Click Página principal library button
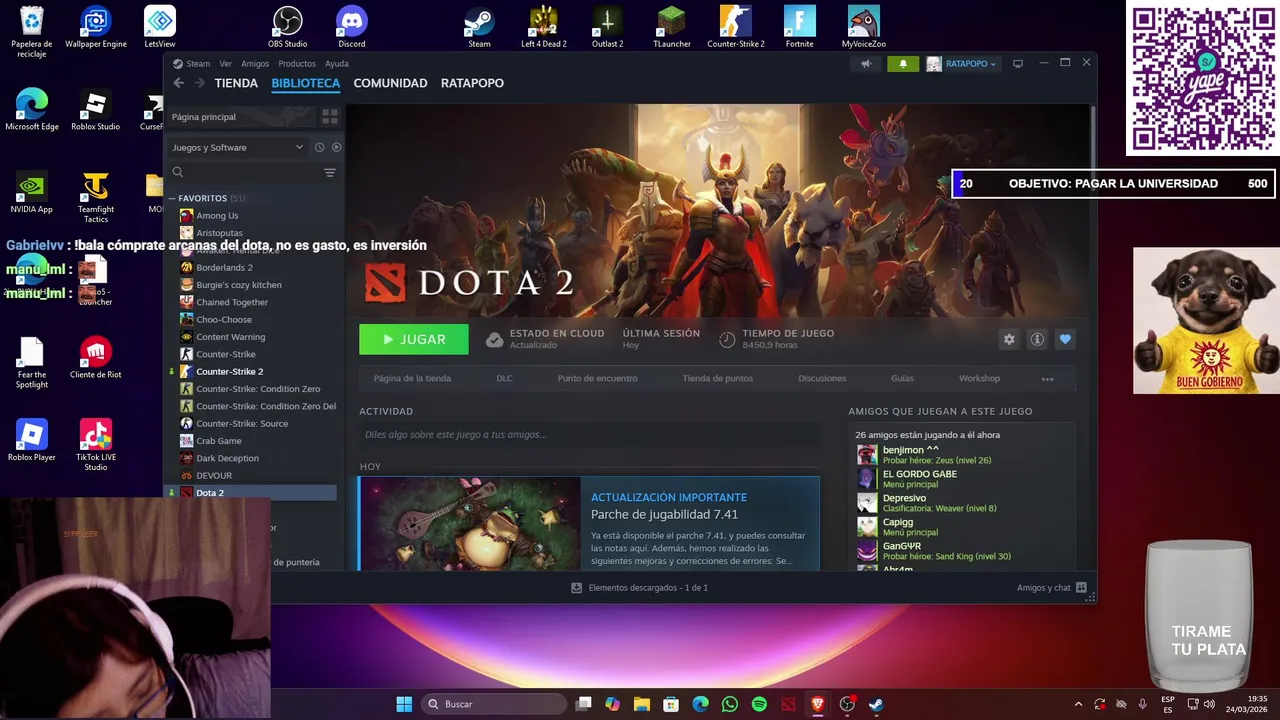This screenshot has height=720, width=1280. tap(241, 117)
